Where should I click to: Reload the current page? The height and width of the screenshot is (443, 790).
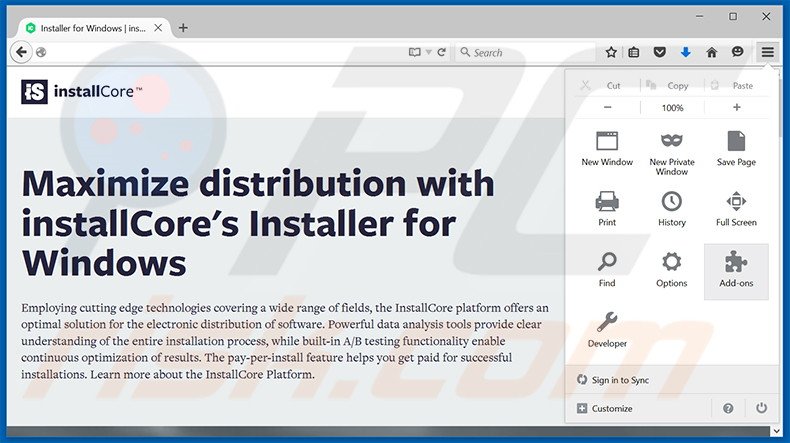pyautogui.click(x=441, y=52)
